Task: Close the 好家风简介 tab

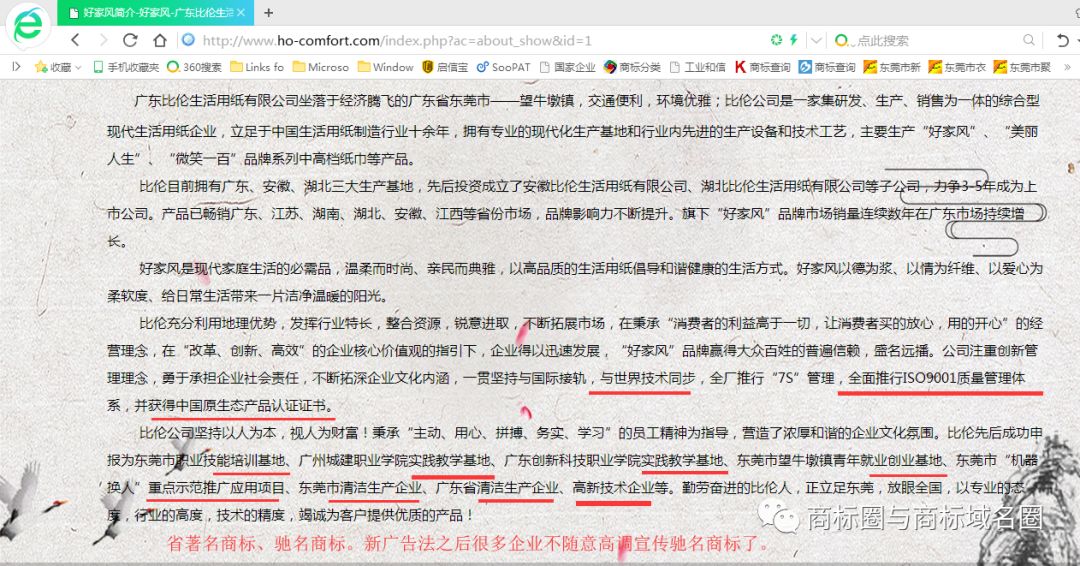Action: tap(241, 12)
